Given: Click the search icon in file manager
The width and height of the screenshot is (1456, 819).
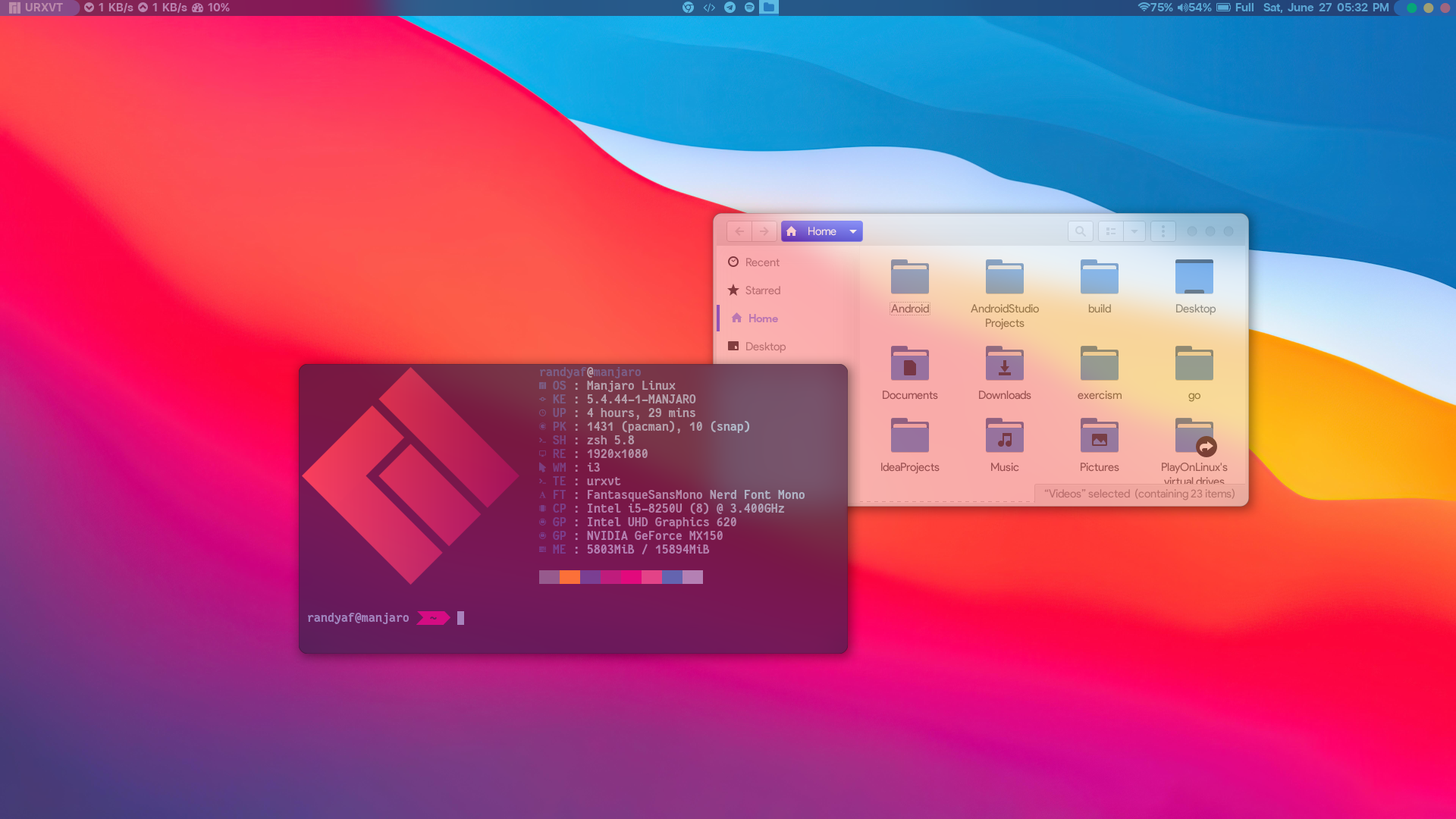Looking at the screenshot, I should (1080, 231).
